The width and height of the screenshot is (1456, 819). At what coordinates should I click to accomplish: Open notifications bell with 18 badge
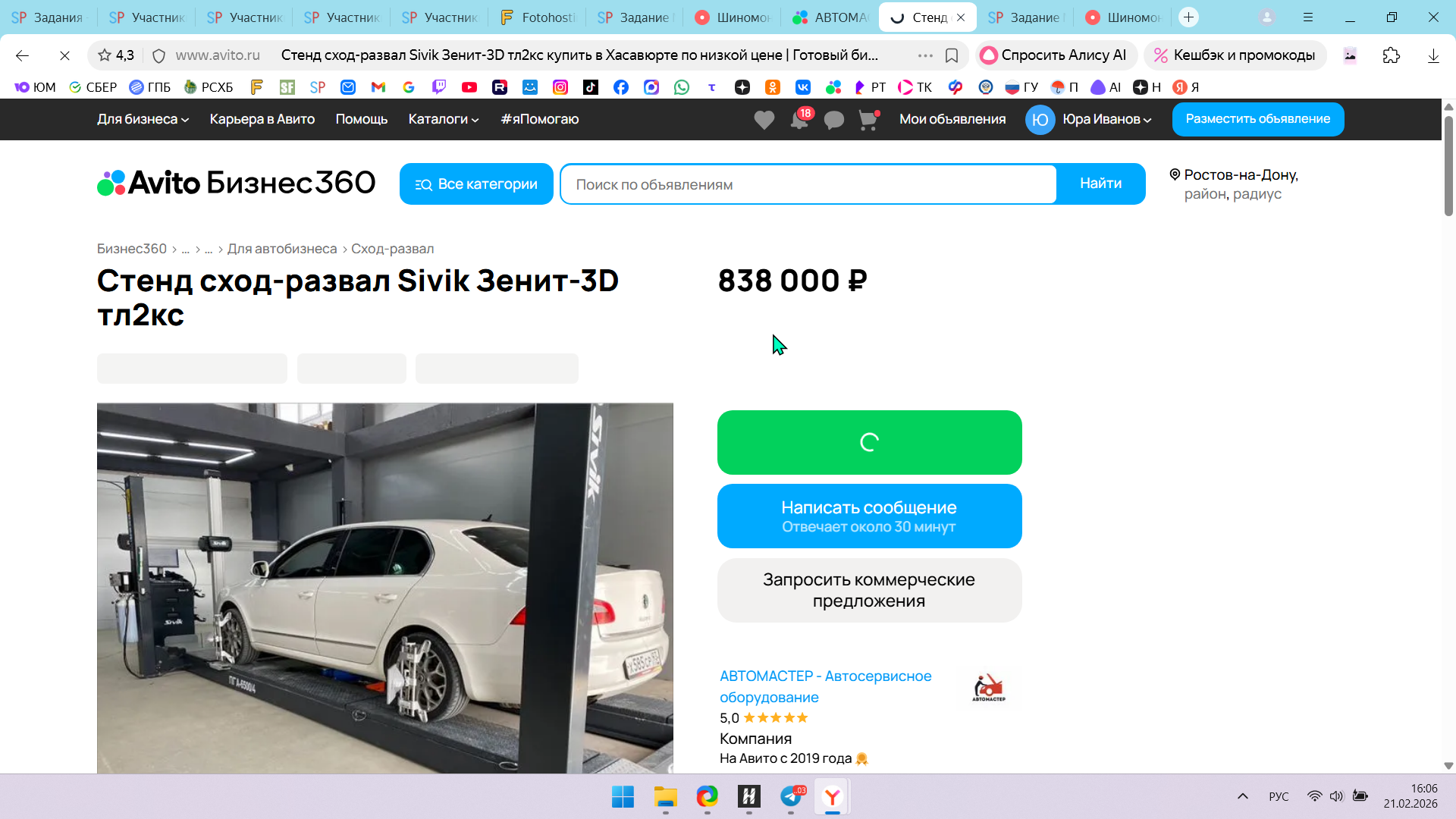799,120
